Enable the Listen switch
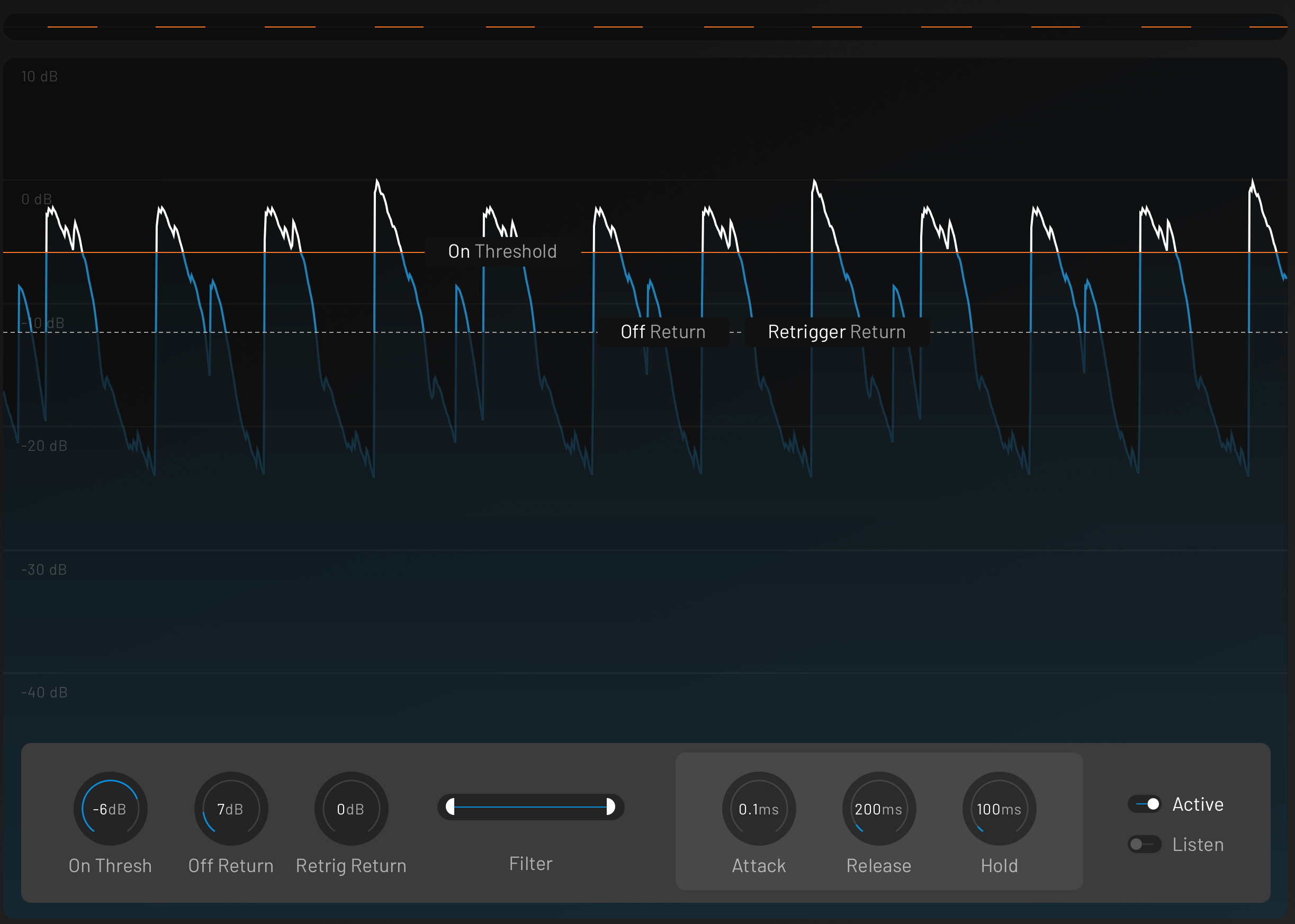The width and height of the screenshot is (1295, 924). [1144, 844]
